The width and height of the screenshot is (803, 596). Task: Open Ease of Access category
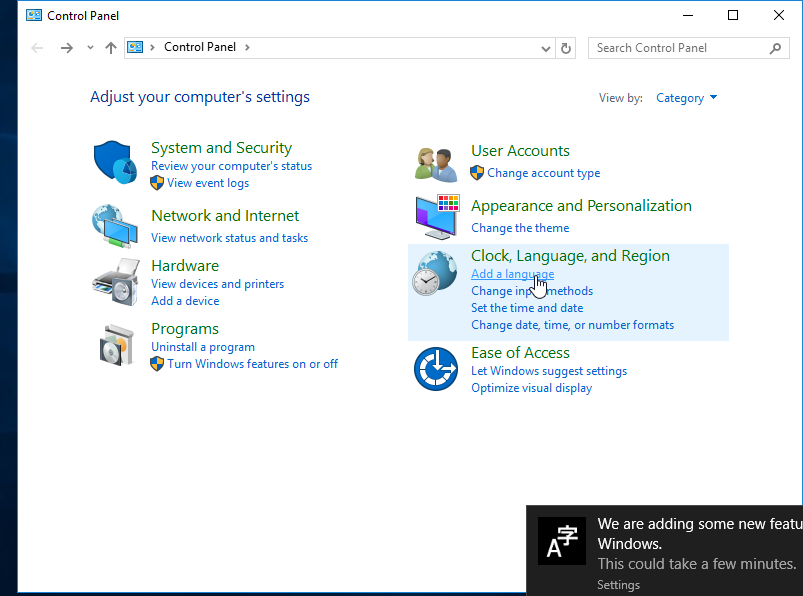(520, 353)
